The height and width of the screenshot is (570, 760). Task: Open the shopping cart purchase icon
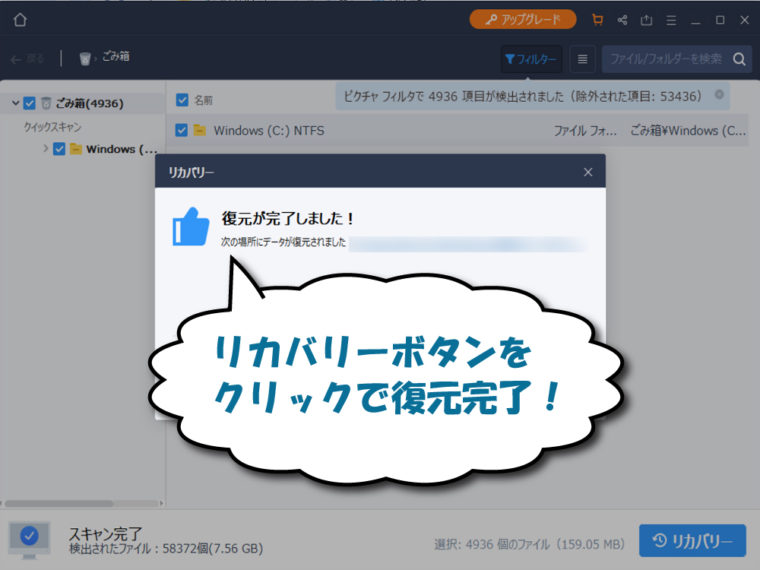pyautogui.click(x=598, y=20)
